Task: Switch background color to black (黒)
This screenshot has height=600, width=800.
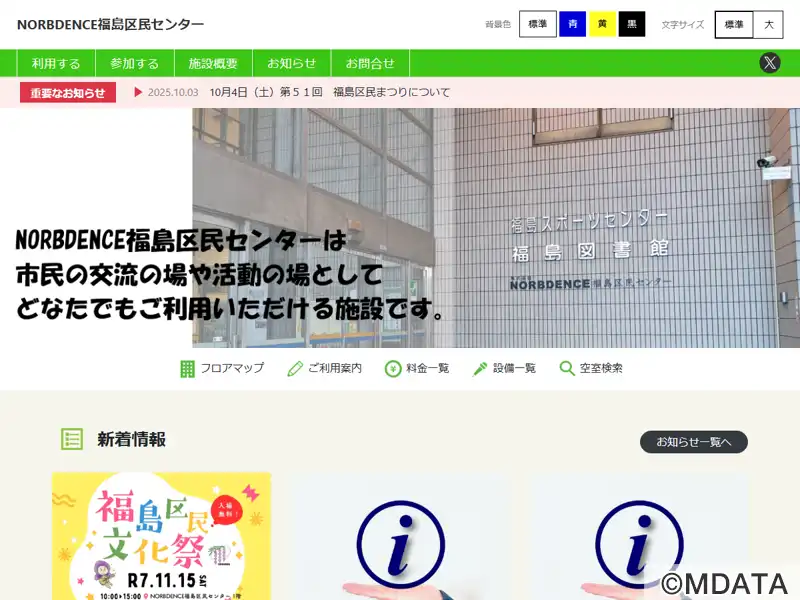Action: coord(632,24)
